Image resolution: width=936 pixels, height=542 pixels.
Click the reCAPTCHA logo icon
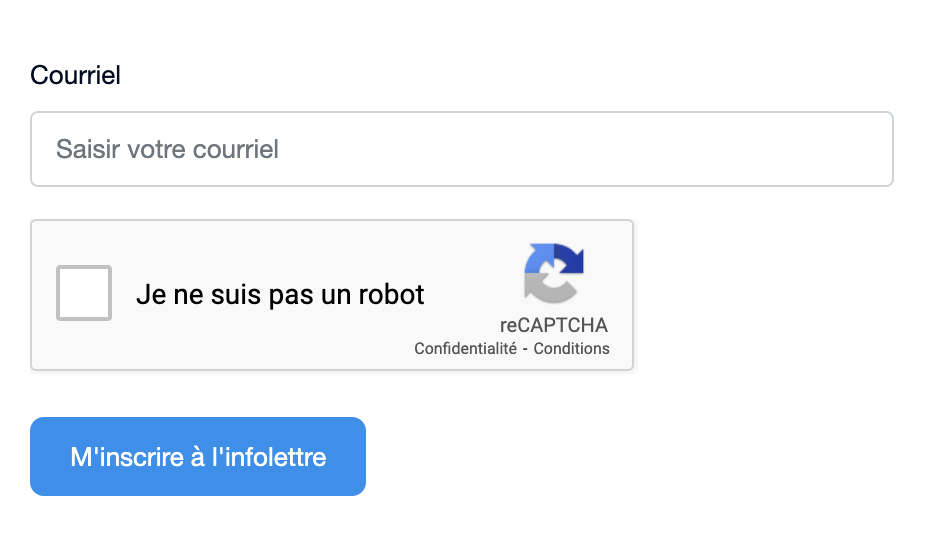click(x=554, y=273)
